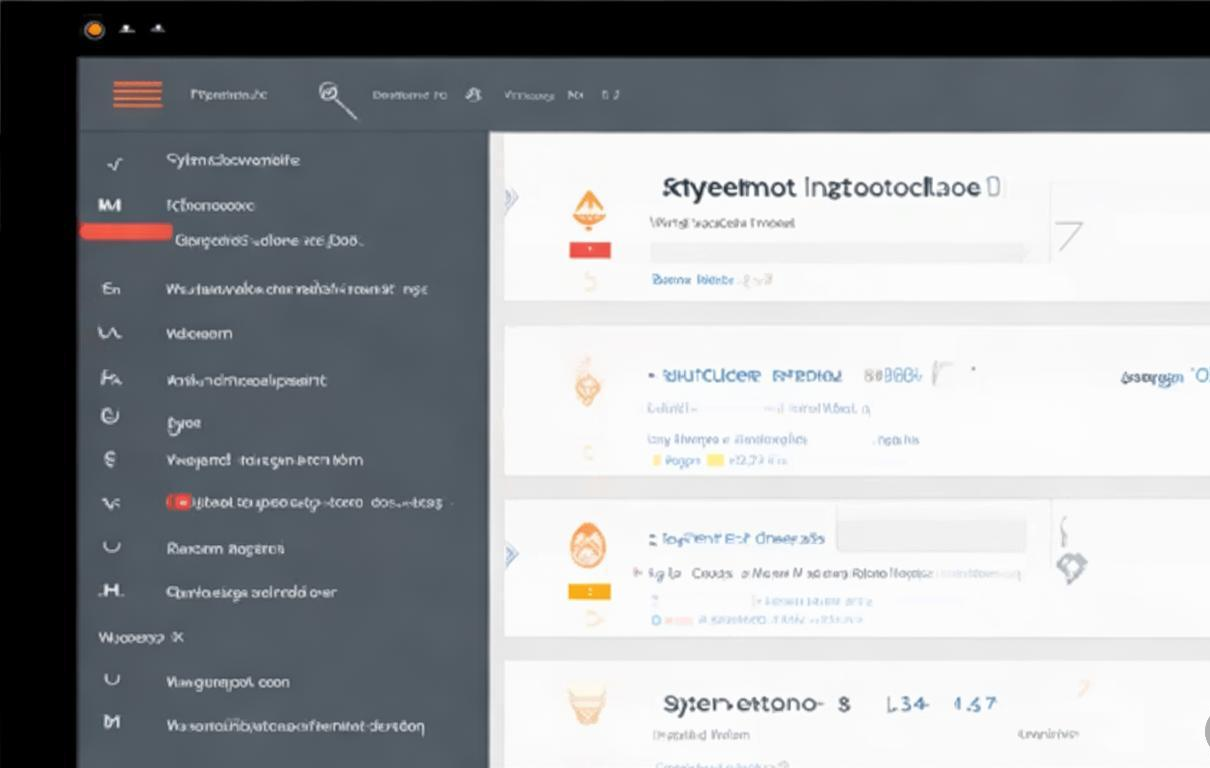Click the pale orange icon on the second card
The width and height of the screenshot is (1210, 768).
(x=587, y=385)
